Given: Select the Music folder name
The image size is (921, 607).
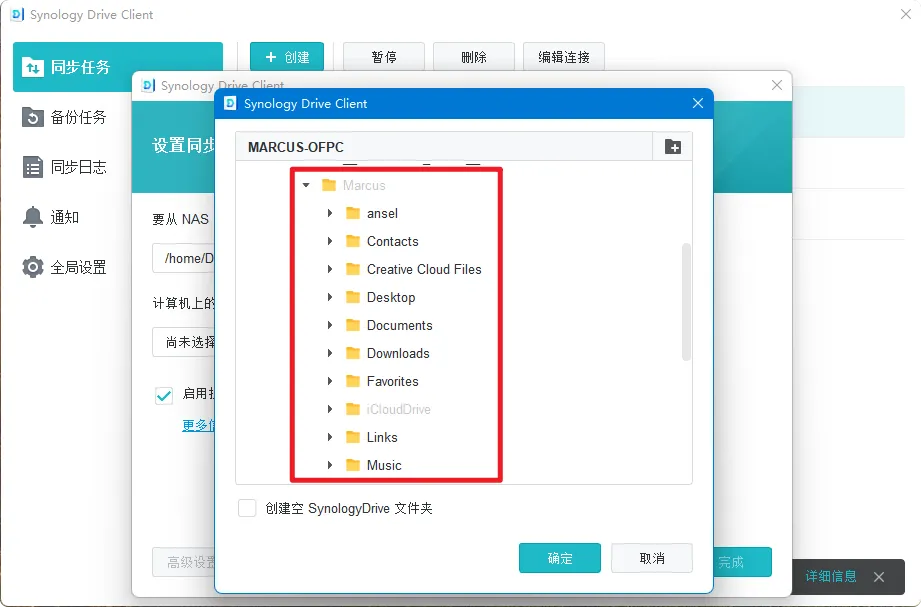Looking at the screenshot, I should (x=384, y=465).
